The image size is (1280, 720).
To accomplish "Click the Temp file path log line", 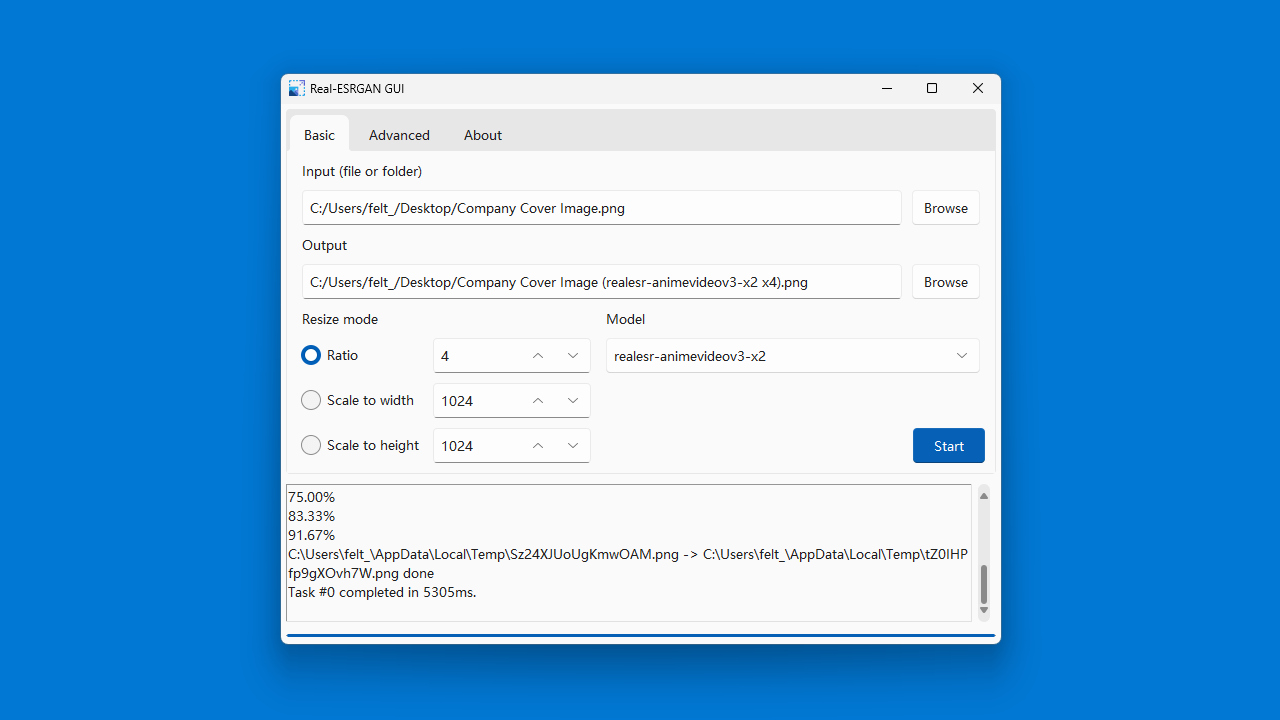I will pyautogui.click(x=628, y=564).
